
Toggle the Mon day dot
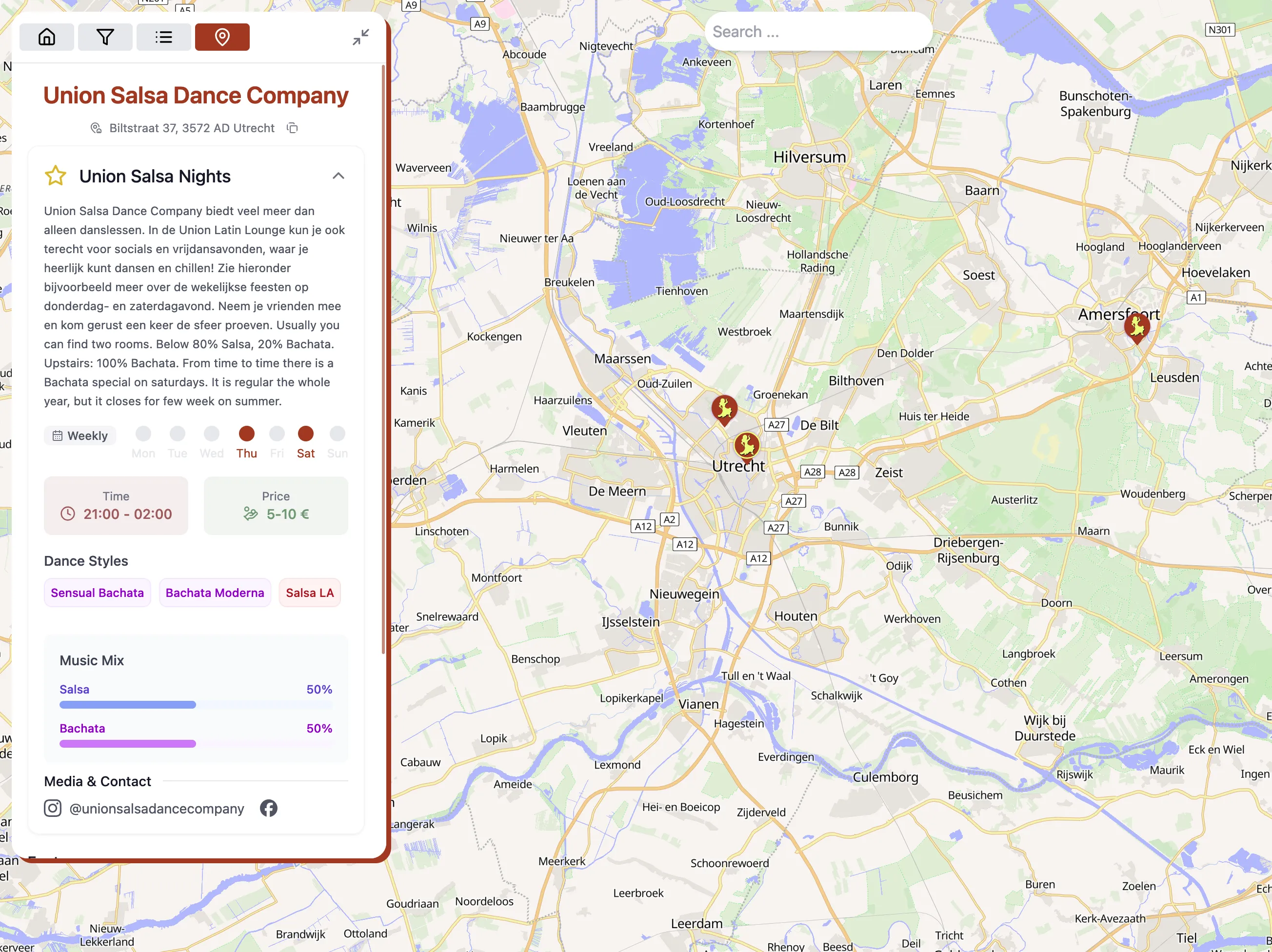[143, 434]
